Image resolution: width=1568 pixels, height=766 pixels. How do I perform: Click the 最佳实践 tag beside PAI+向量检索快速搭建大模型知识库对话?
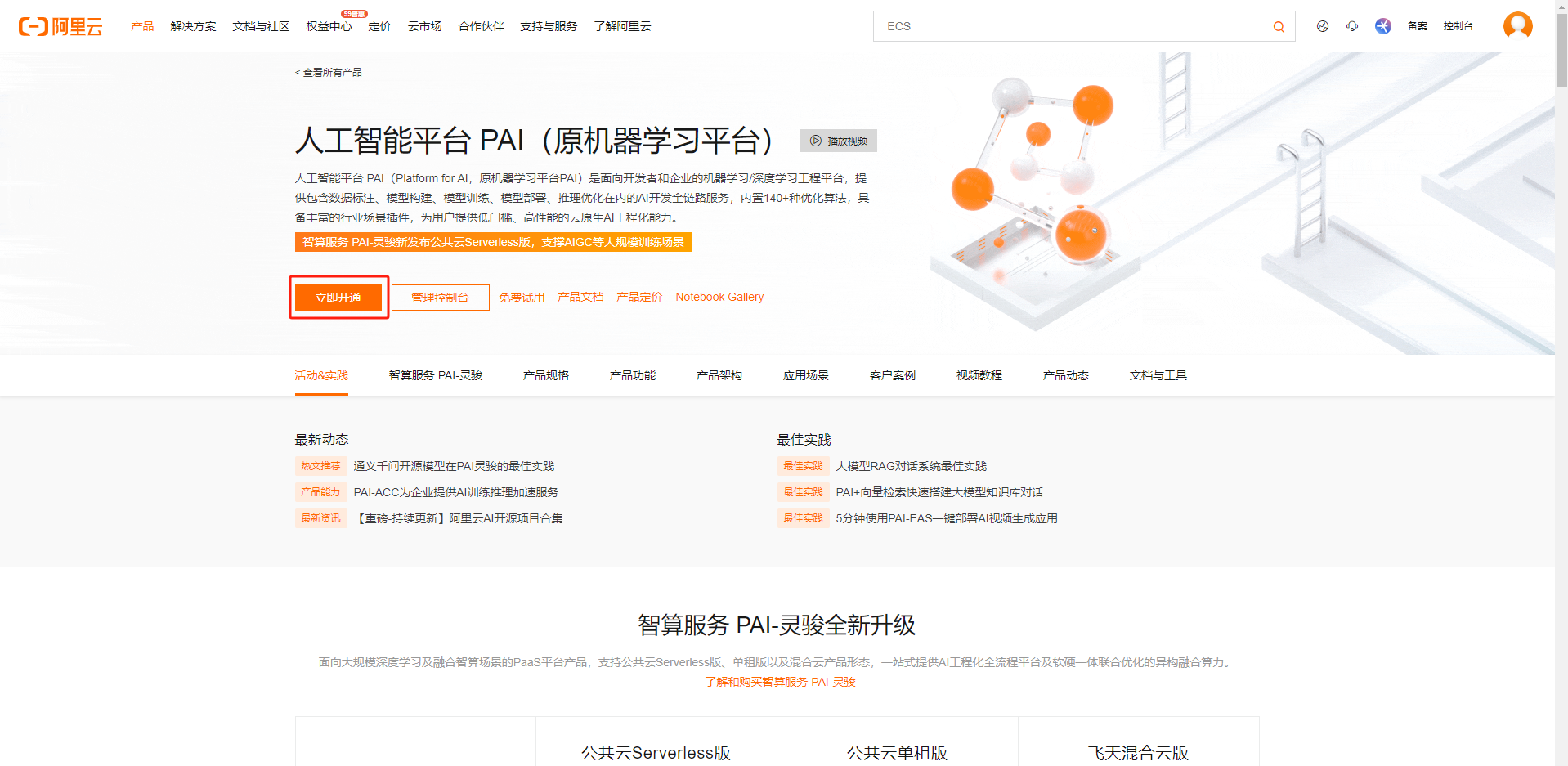click(803, 492)
